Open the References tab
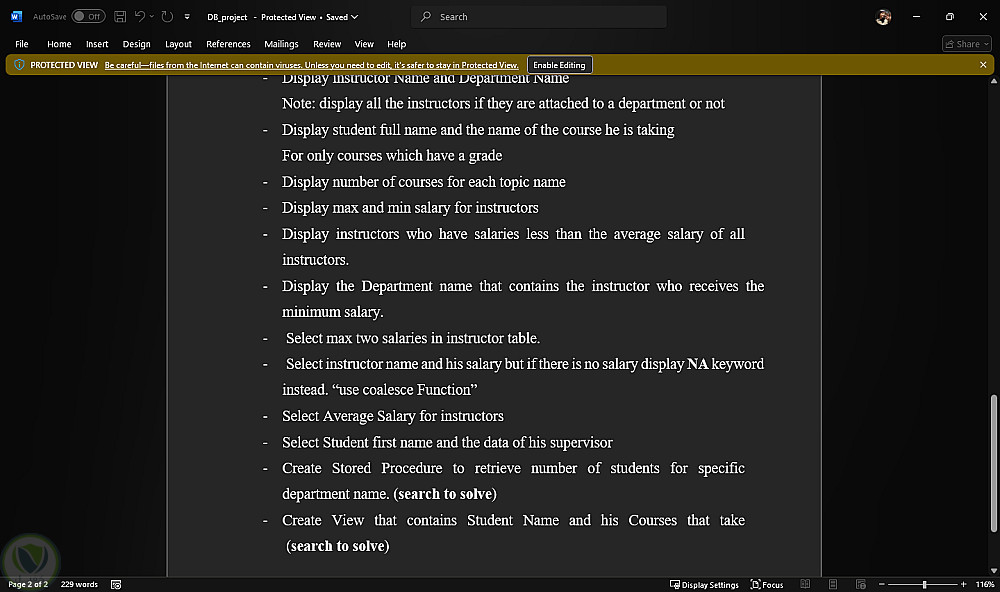1000x592 pixels. click(228, 44)
